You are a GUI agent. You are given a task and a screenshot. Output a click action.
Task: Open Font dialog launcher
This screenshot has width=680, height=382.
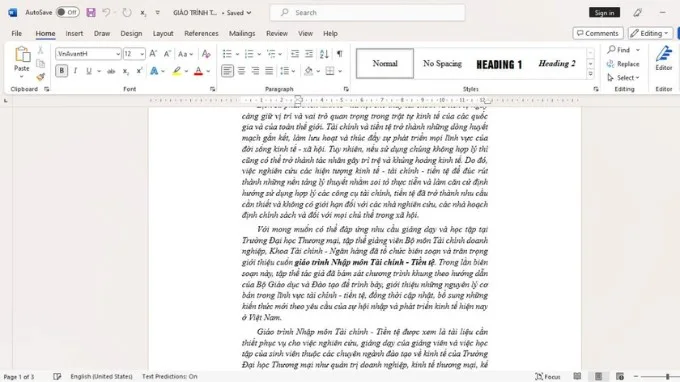tap(212, 89)
